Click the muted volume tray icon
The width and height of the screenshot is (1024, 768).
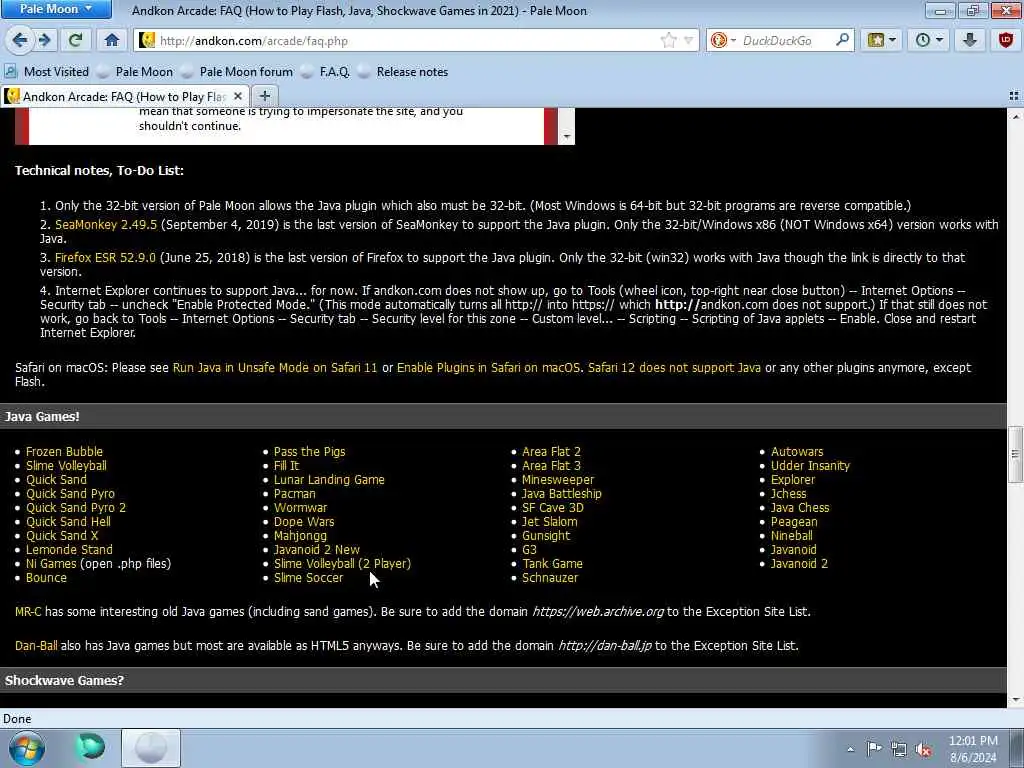(x=923, y=750)
